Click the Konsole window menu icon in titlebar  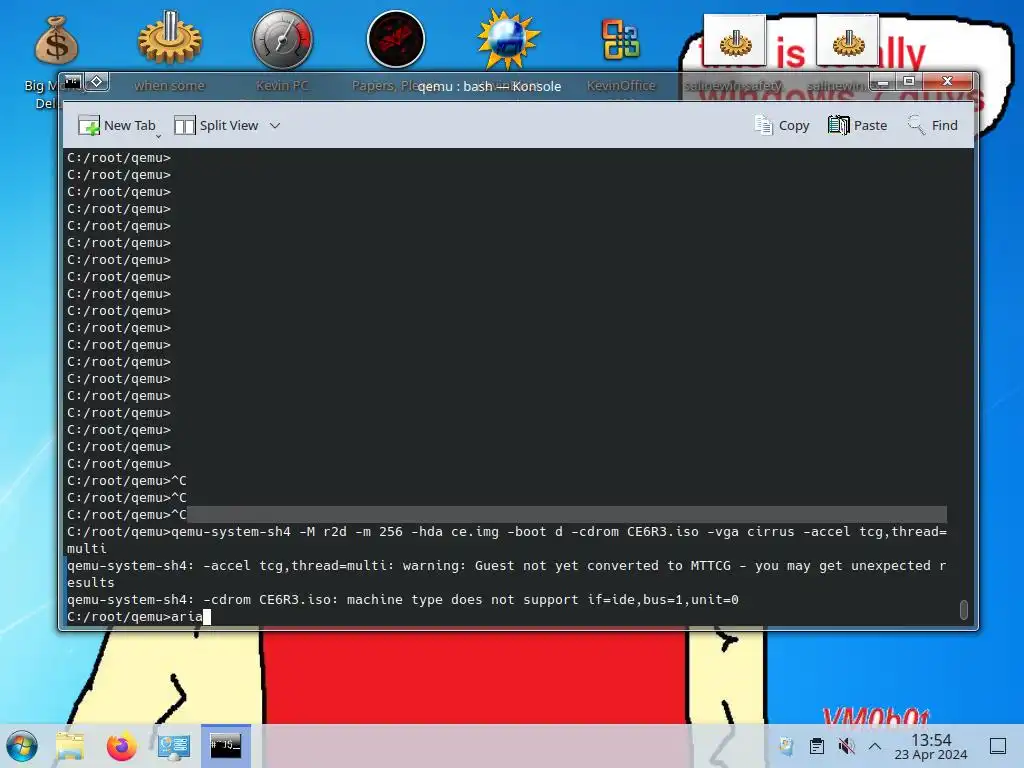point(72,82)
